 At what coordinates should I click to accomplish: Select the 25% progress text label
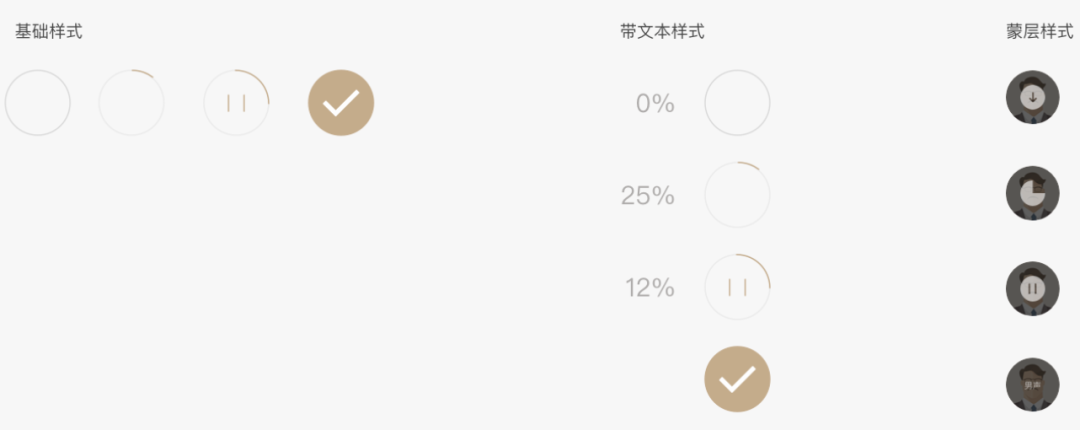tap(648, 196)
